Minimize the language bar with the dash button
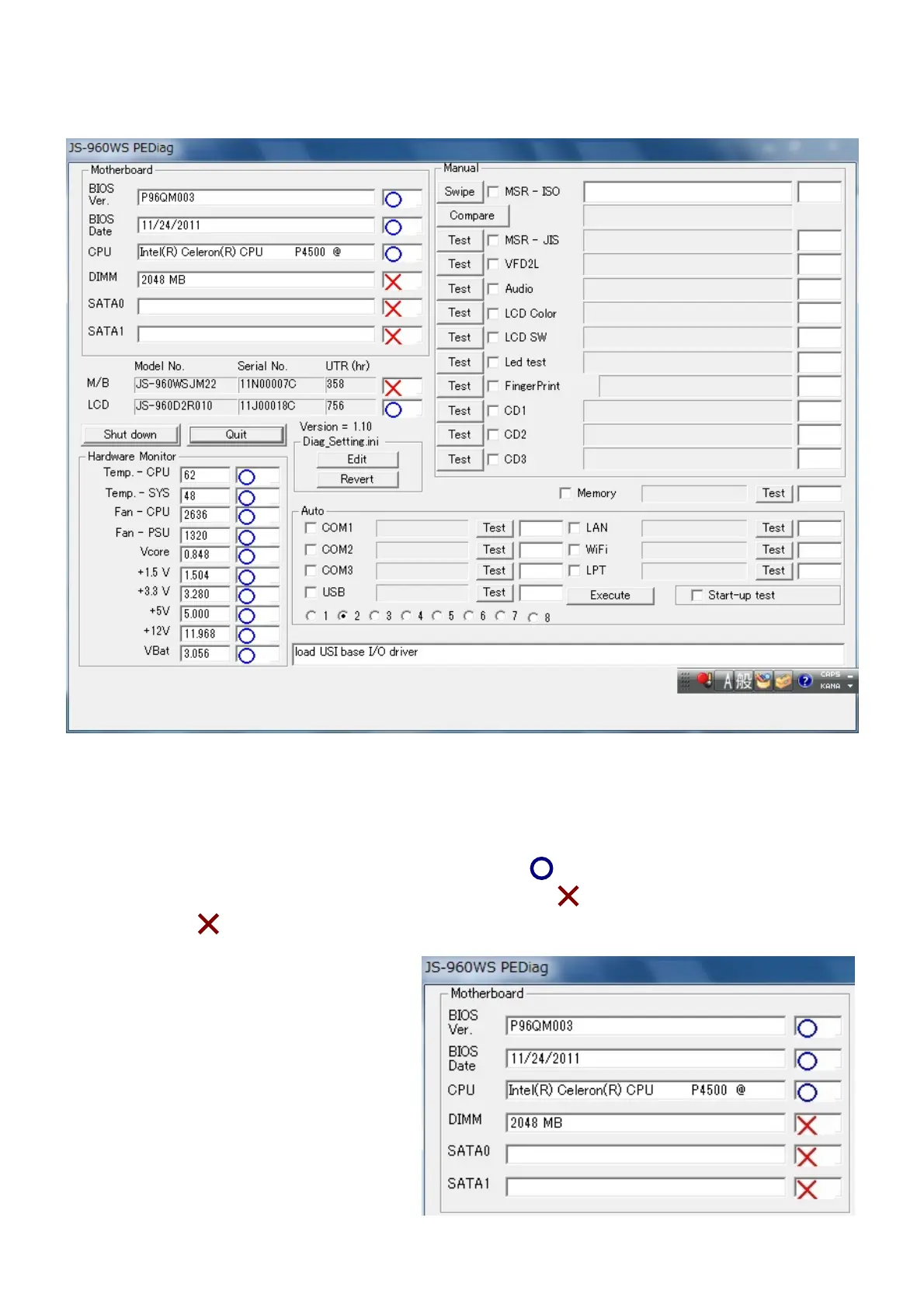 tap(850, 676)
